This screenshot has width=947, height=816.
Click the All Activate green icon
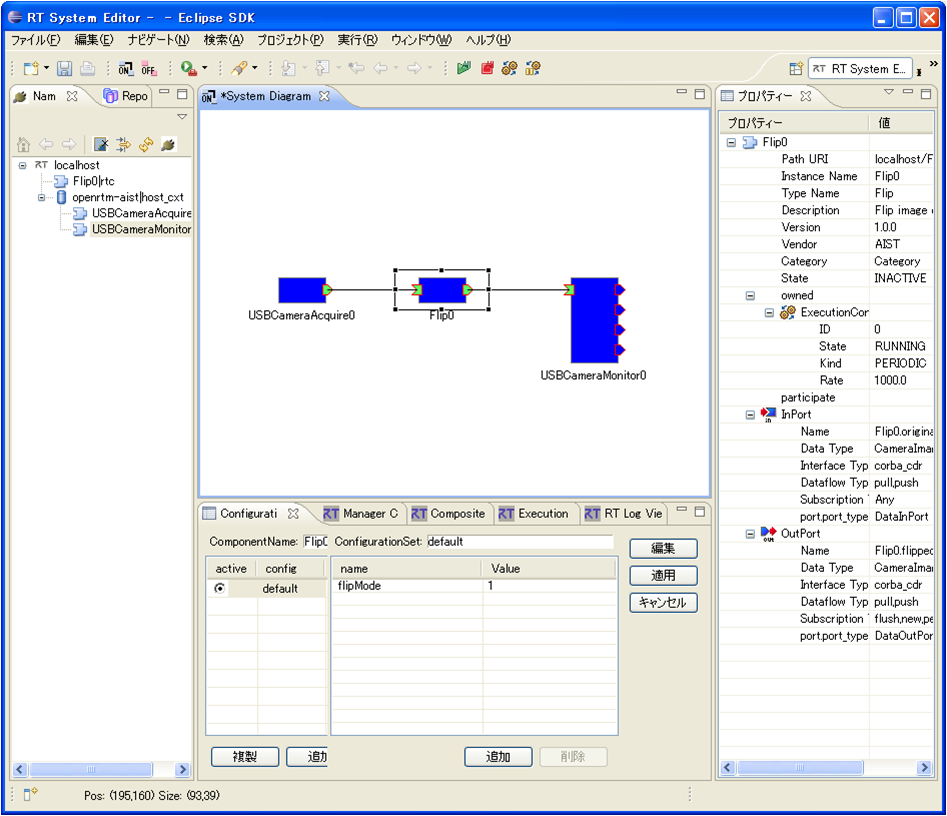[x=464, y=68]
